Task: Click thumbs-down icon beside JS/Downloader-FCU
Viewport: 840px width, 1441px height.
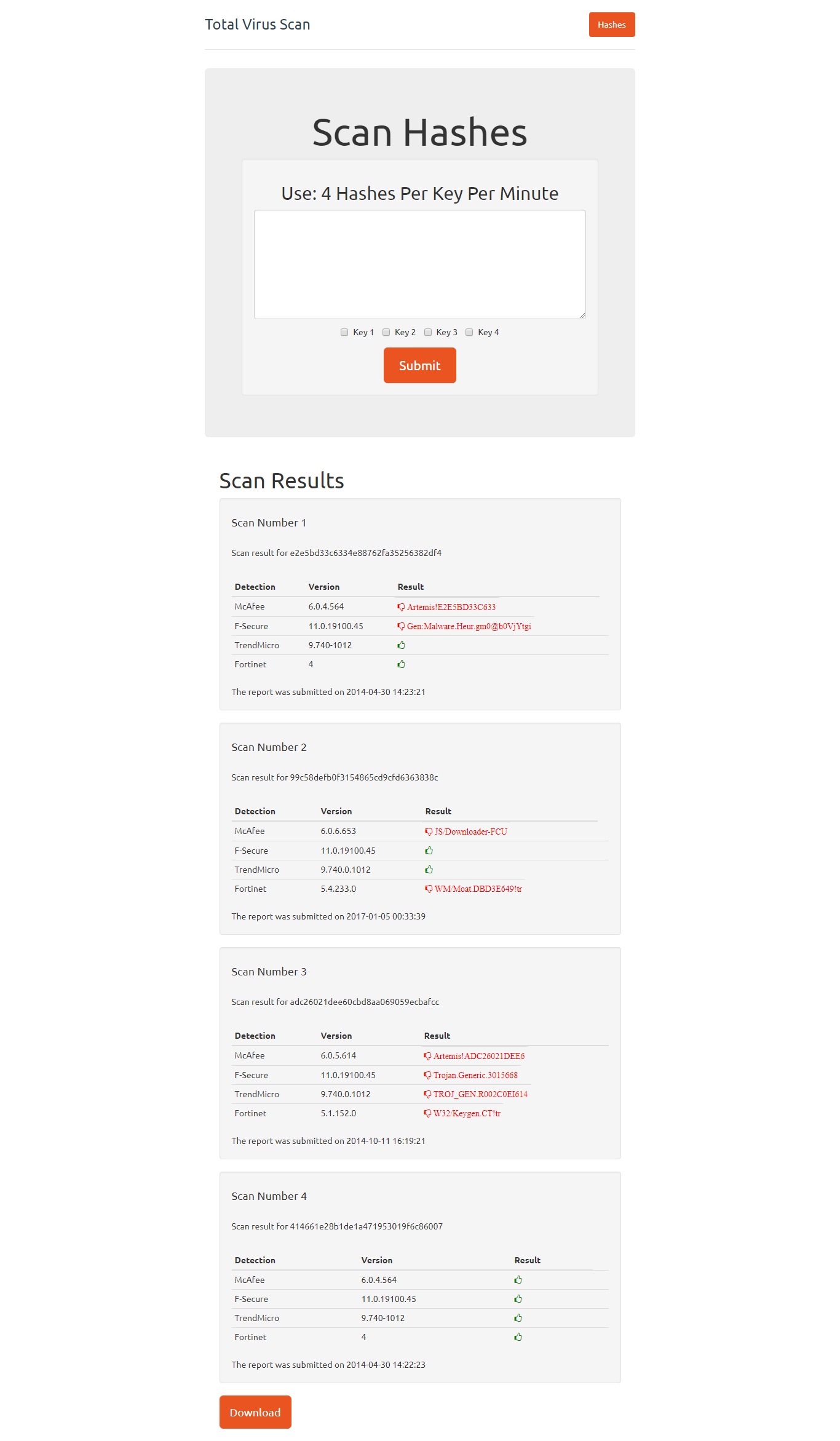Action: [x=429, y=832]
